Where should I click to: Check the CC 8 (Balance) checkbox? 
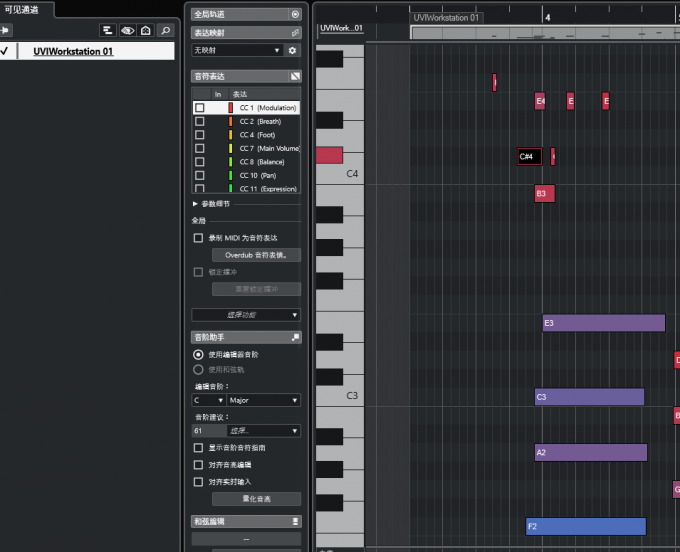coord(199,162)
